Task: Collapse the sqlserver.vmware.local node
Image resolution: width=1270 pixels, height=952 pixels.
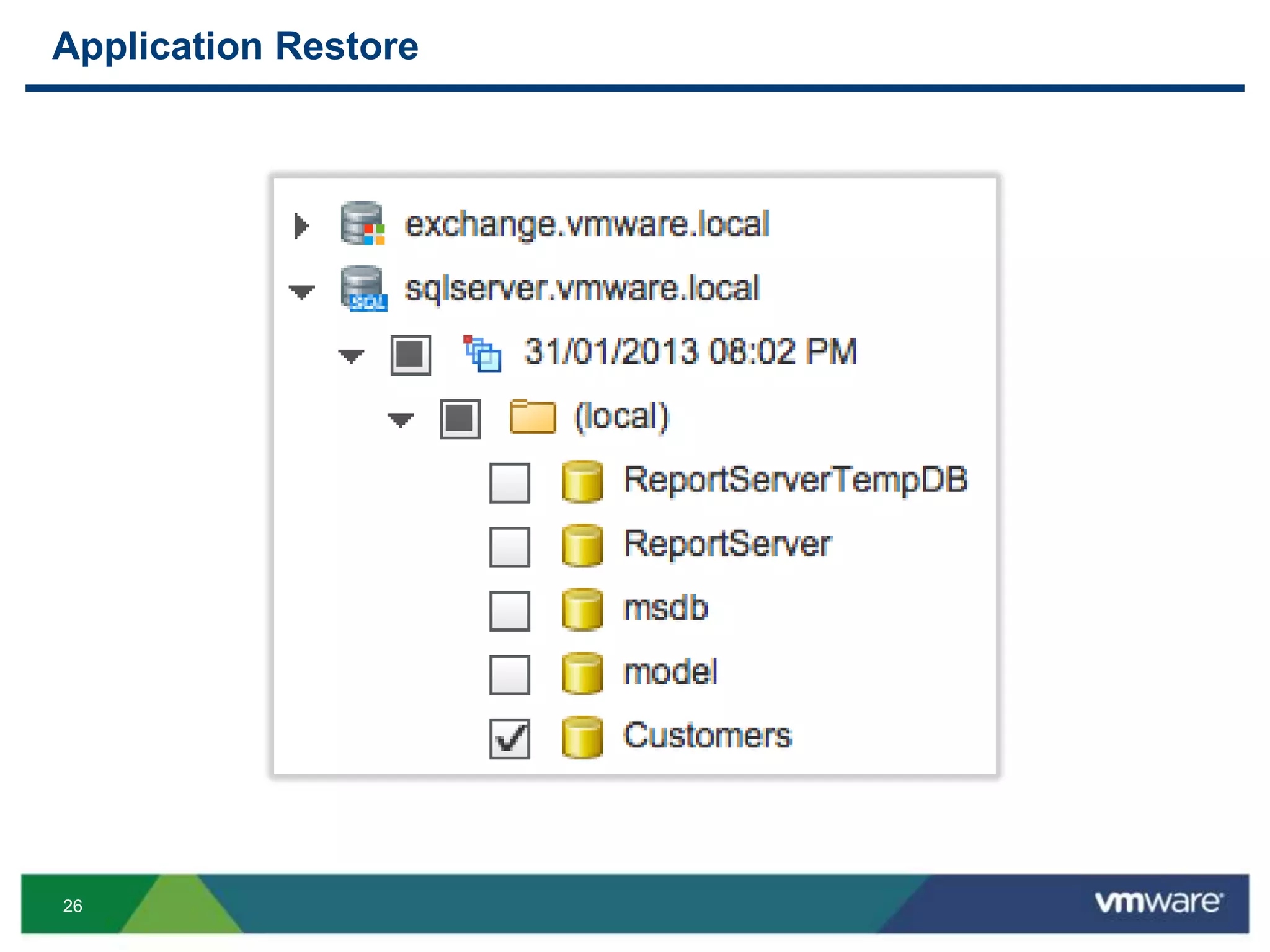Action: (301, 291)
